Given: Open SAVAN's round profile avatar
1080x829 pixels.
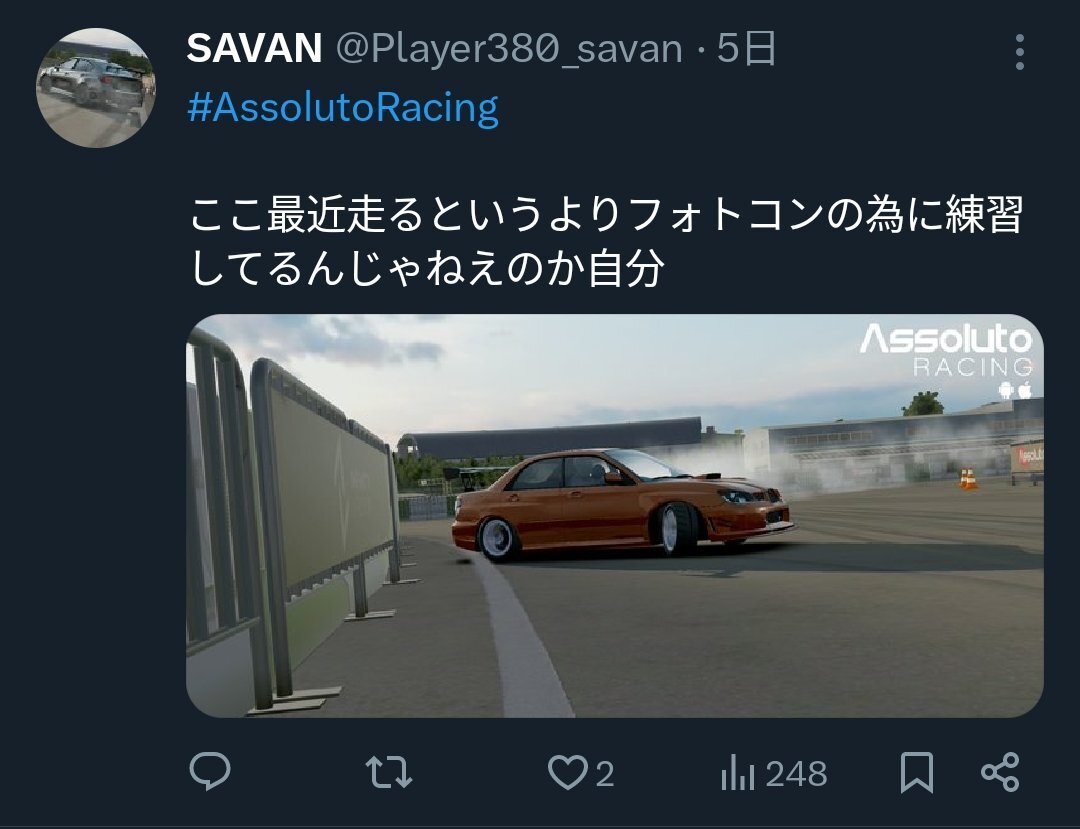Looking at the screenshot, I should (x=96, y=87).
